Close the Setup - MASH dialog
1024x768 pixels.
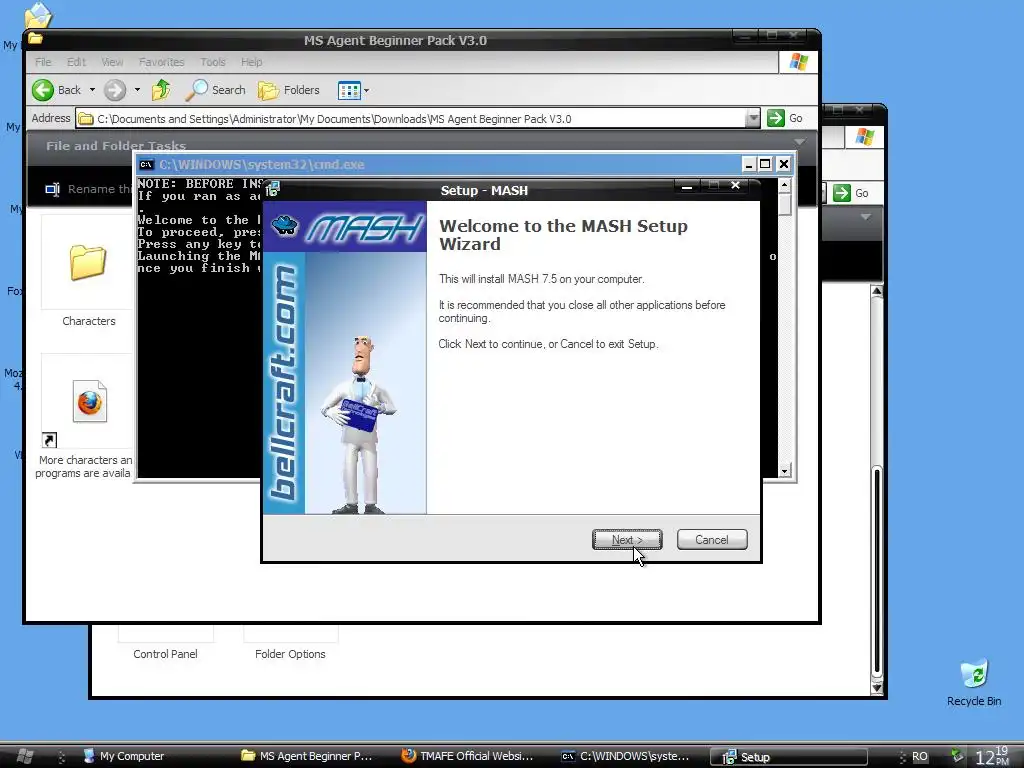735,186
